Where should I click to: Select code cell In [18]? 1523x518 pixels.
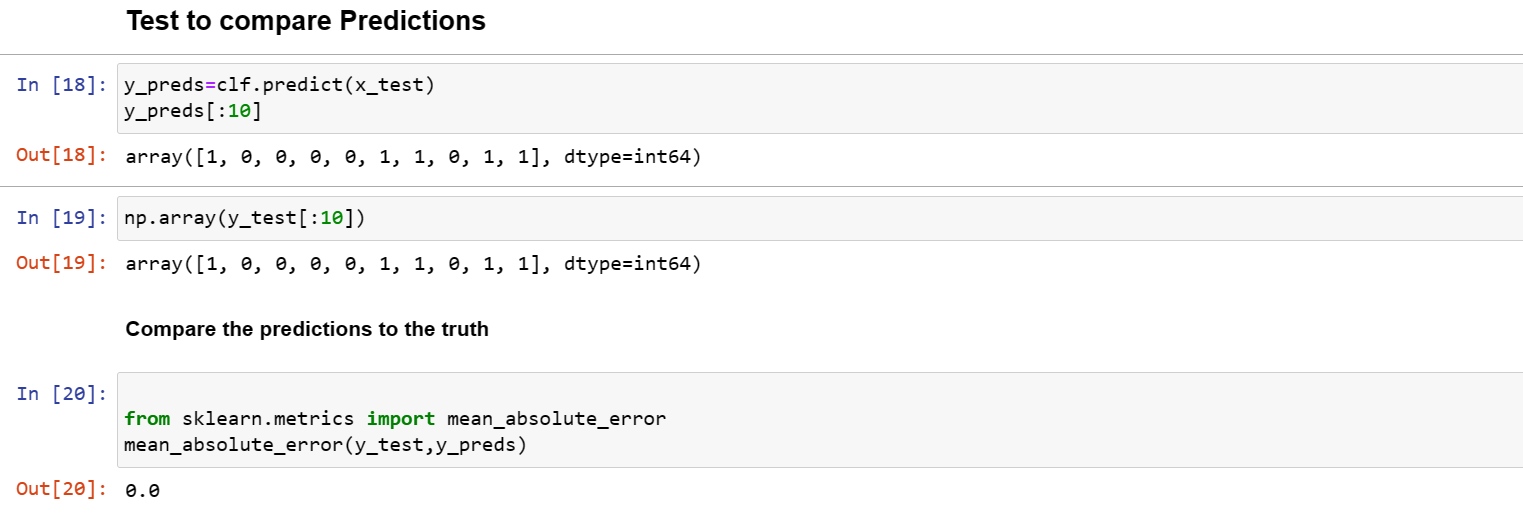pos(820,98)
